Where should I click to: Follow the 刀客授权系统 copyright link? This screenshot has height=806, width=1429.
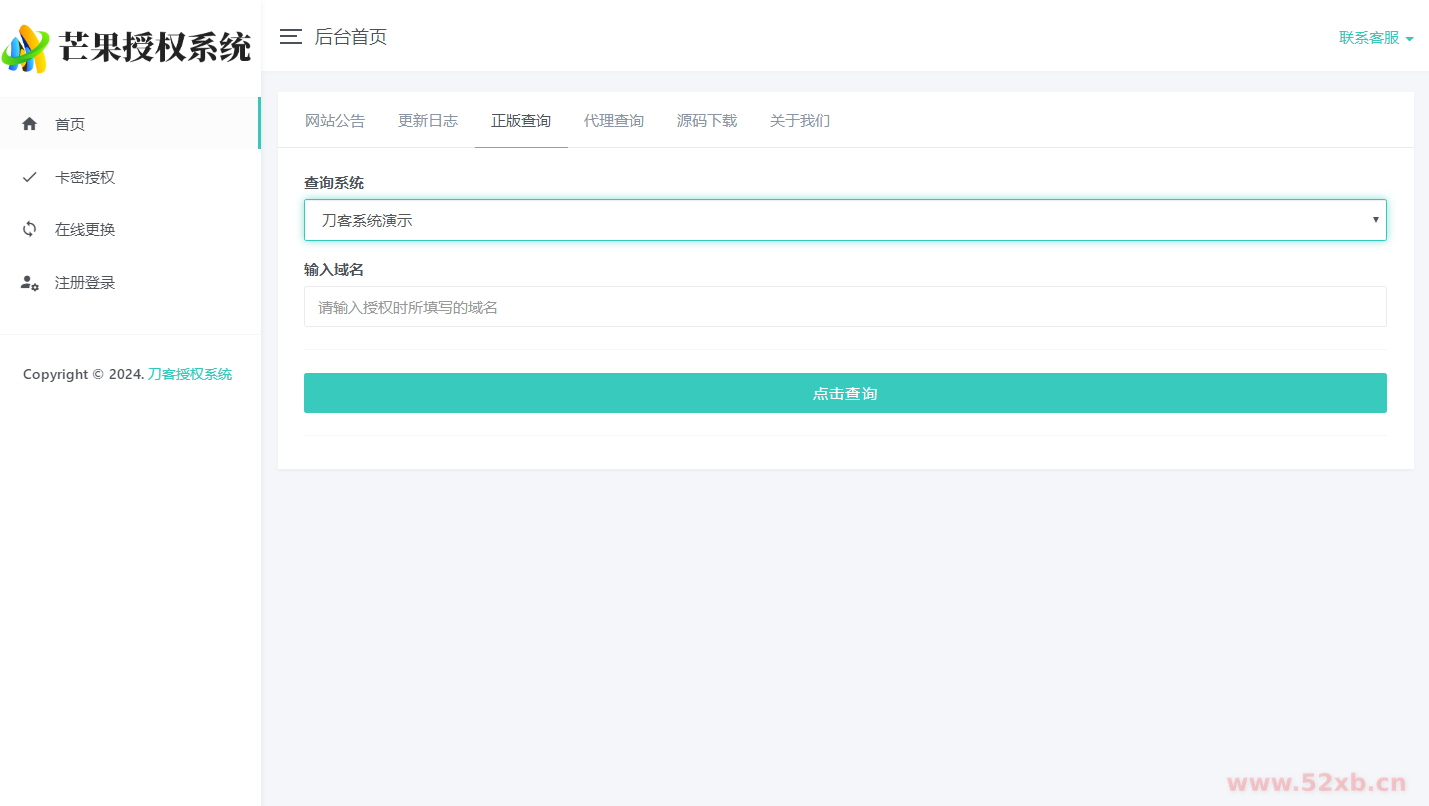[190, 374]
